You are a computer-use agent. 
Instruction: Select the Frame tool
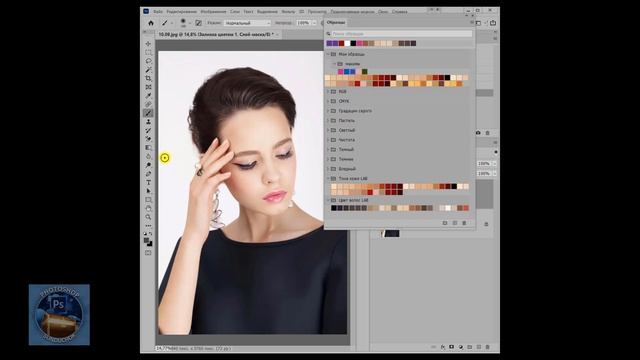coord(148,87)
